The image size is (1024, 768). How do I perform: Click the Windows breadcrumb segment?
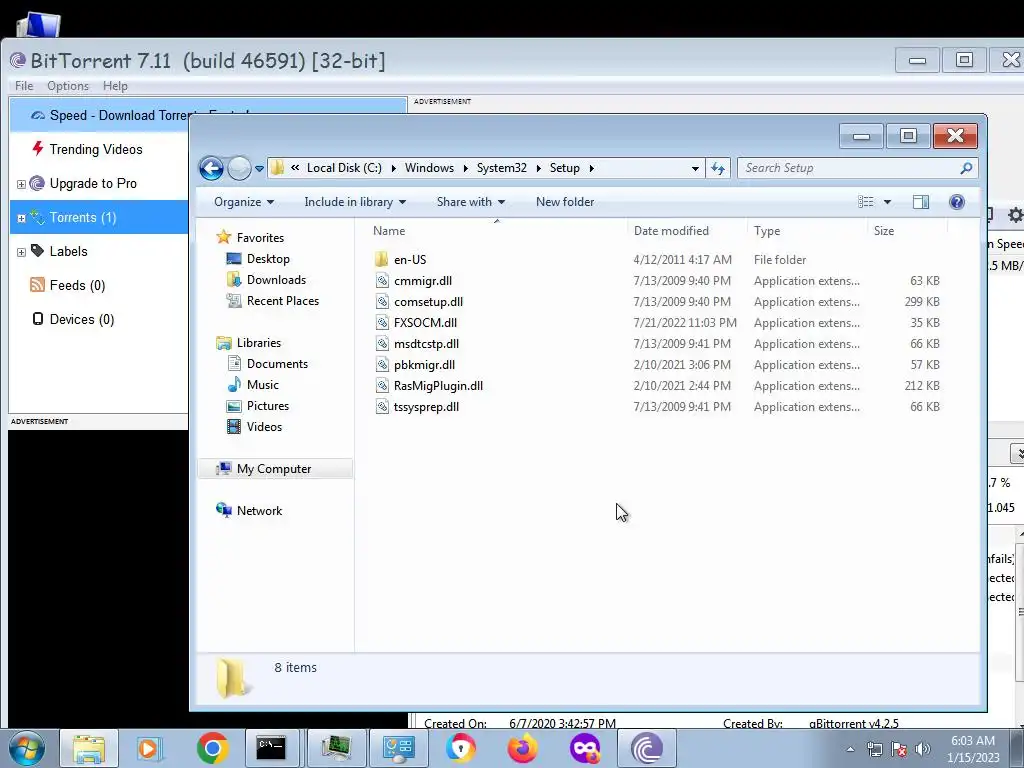429,168
